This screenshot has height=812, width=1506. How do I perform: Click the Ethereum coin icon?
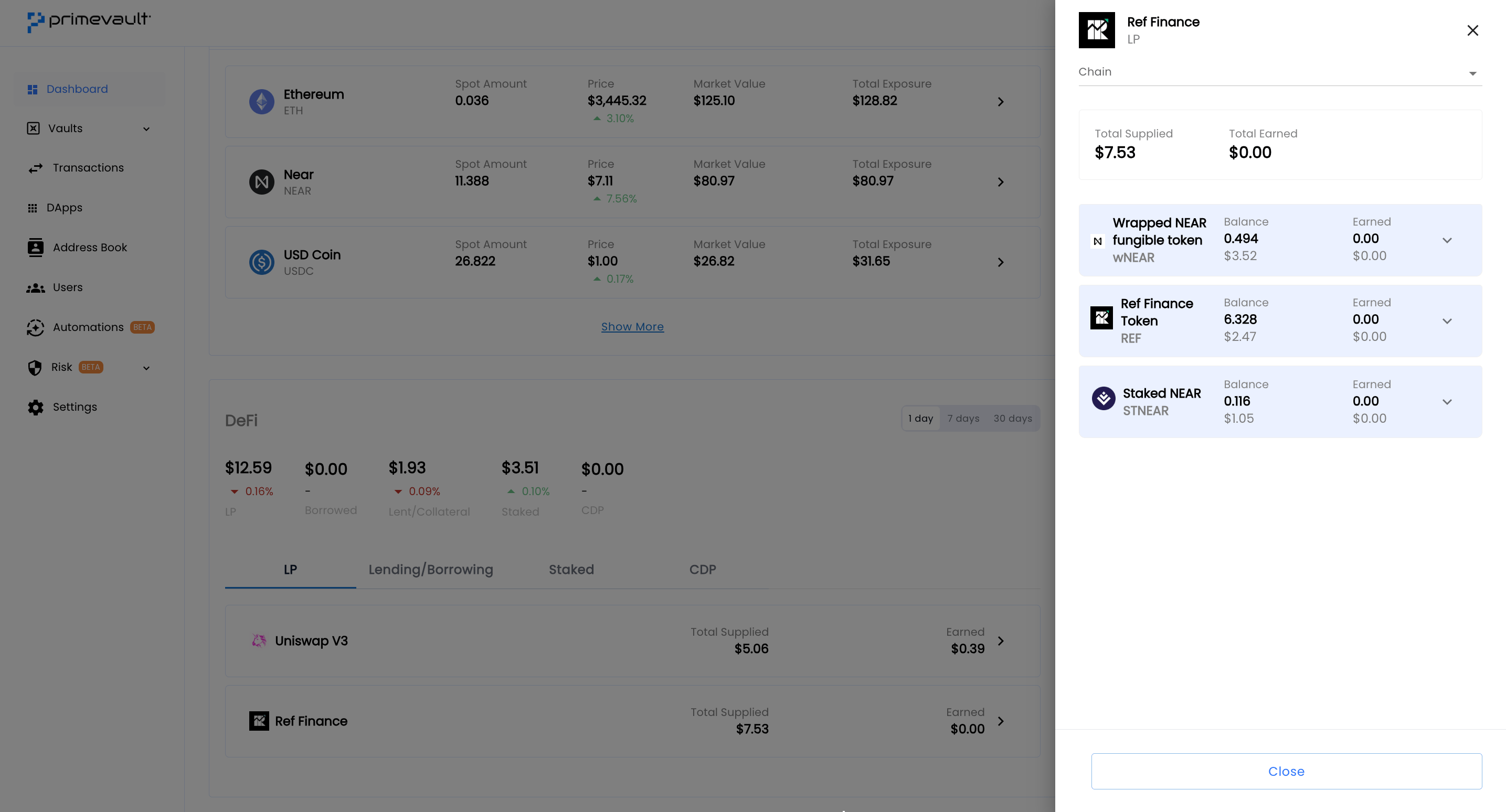(262, 102)
